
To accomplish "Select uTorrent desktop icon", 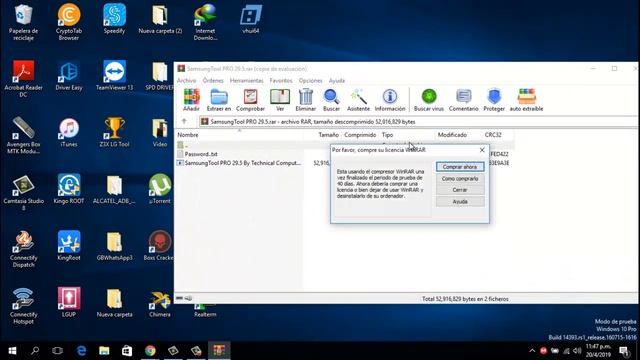I will [x=160, y=189].
